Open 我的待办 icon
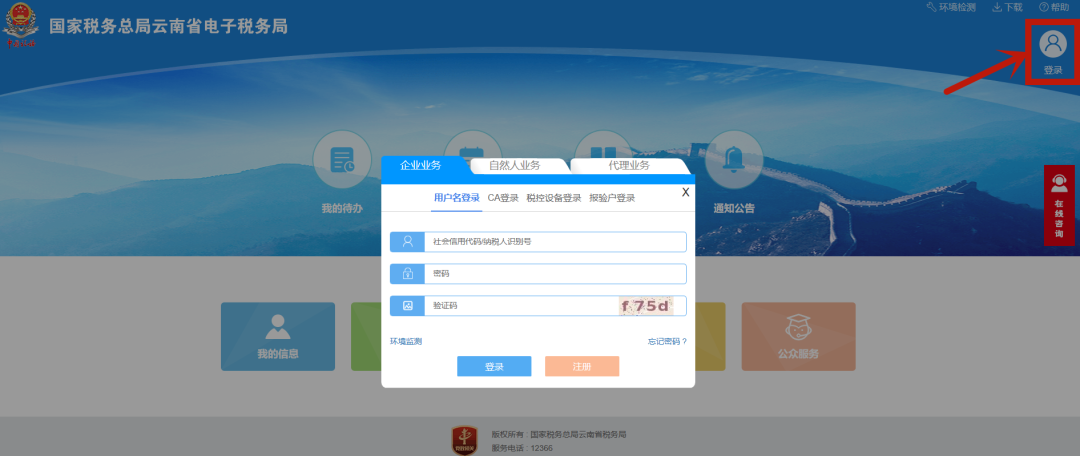1080x456 pixels. click(342, 159)
